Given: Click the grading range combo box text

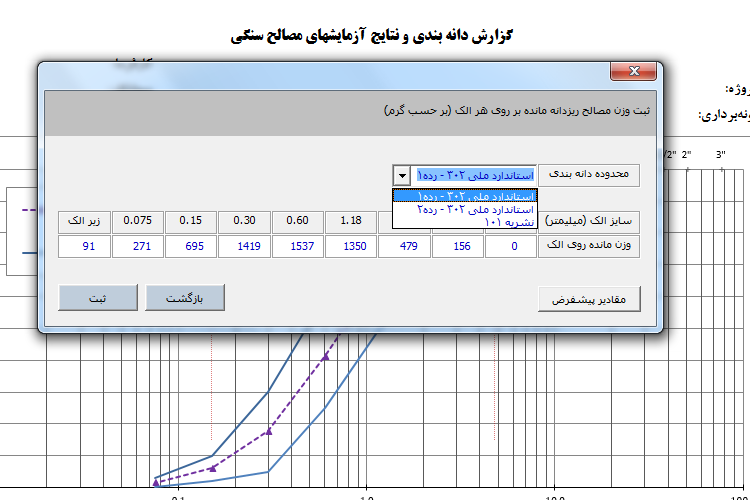Looking at the screenshot, I should 474,176.
